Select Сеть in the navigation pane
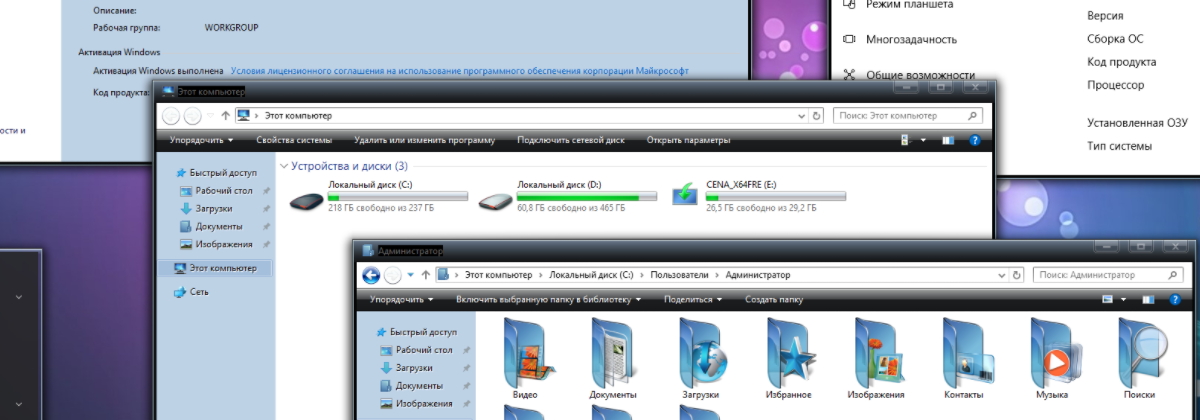 point(191,292)
